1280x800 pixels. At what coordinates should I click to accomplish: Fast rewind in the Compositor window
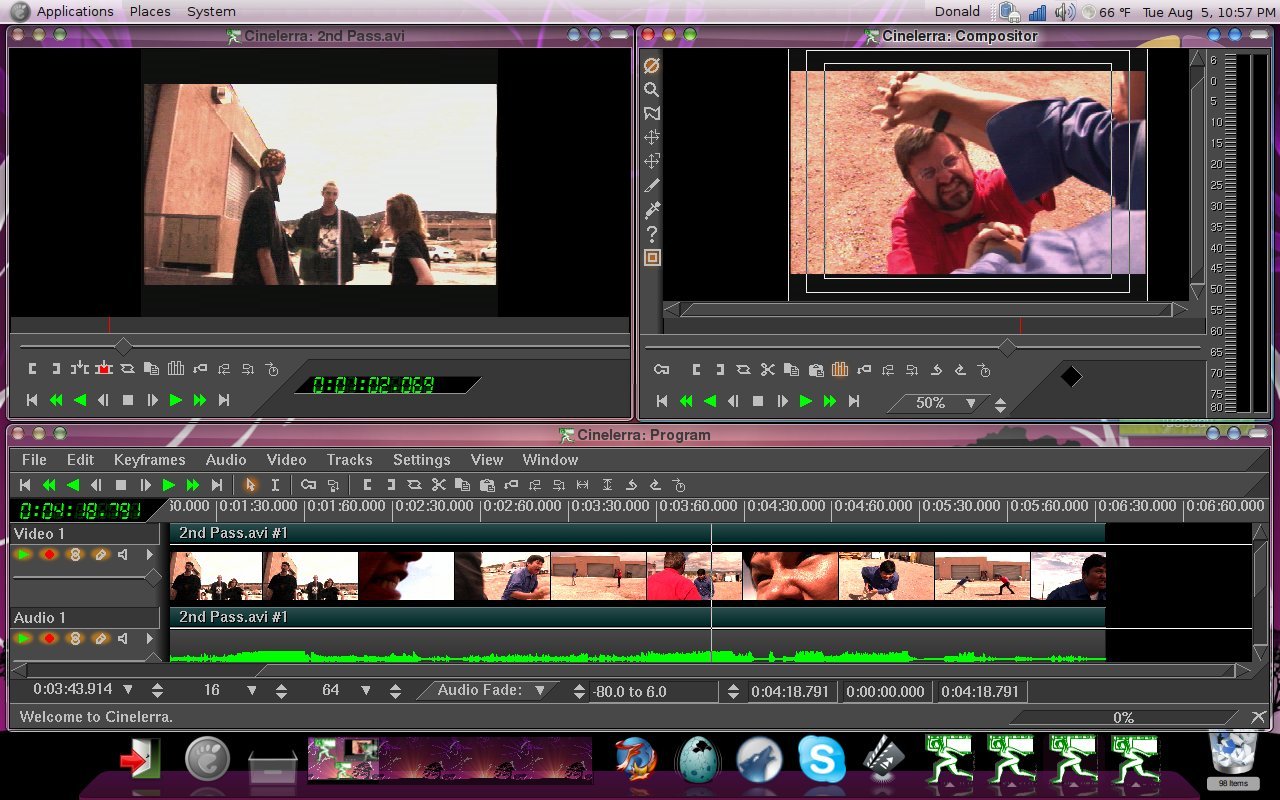[686, 401]
